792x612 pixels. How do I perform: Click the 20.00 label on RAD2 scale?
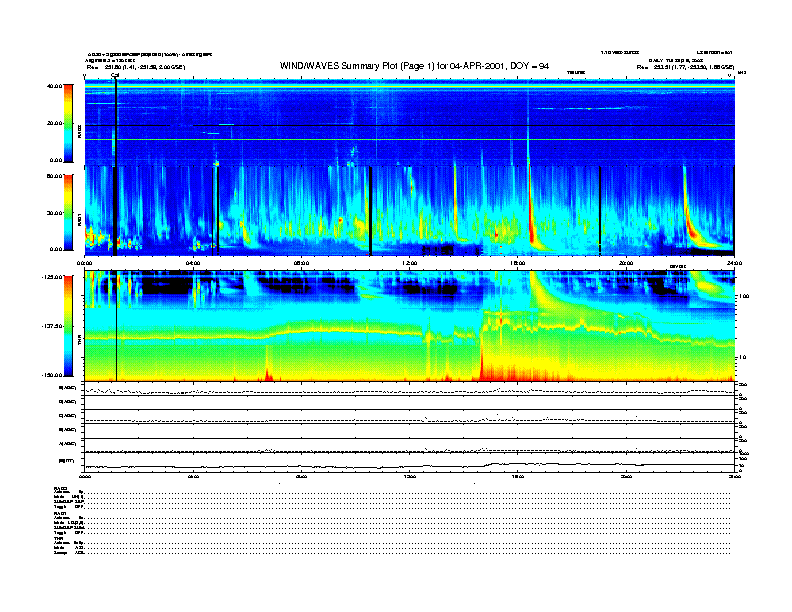click(54, 123)
